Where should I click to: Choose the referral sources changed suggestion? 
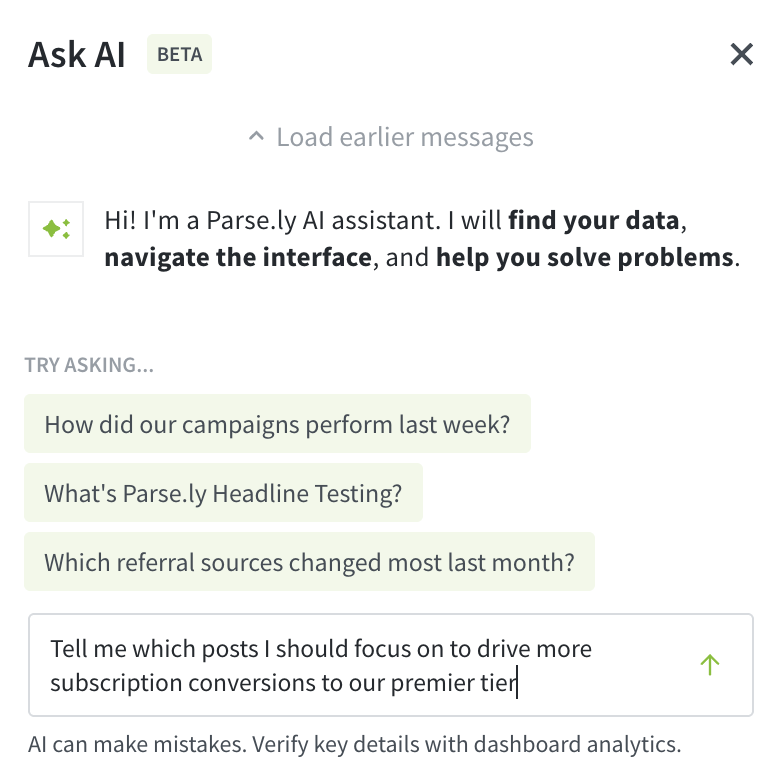coord(309,562)
